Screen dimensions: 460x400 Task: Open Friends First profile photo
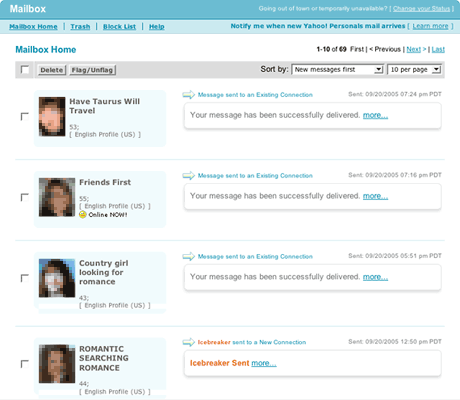(57, 197)
